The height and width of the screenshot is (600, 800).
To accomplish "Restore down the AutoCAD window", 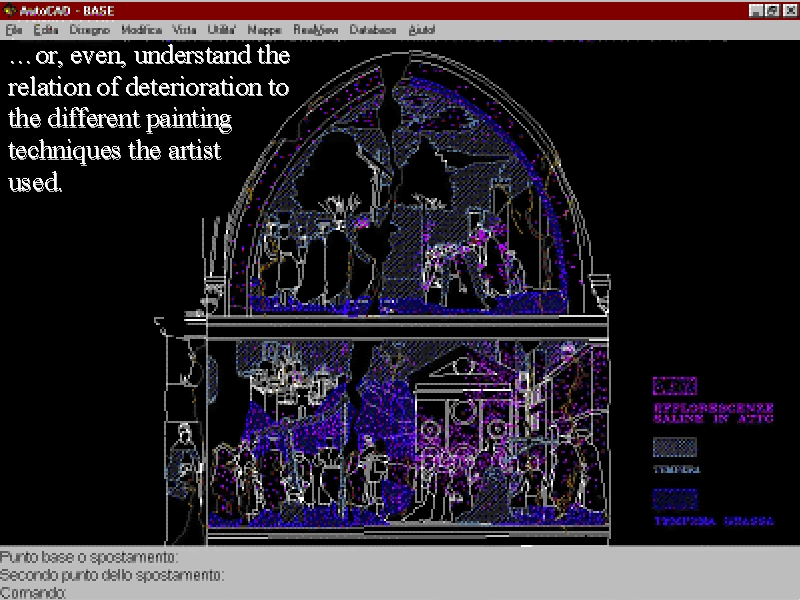I will pos(772,11).
